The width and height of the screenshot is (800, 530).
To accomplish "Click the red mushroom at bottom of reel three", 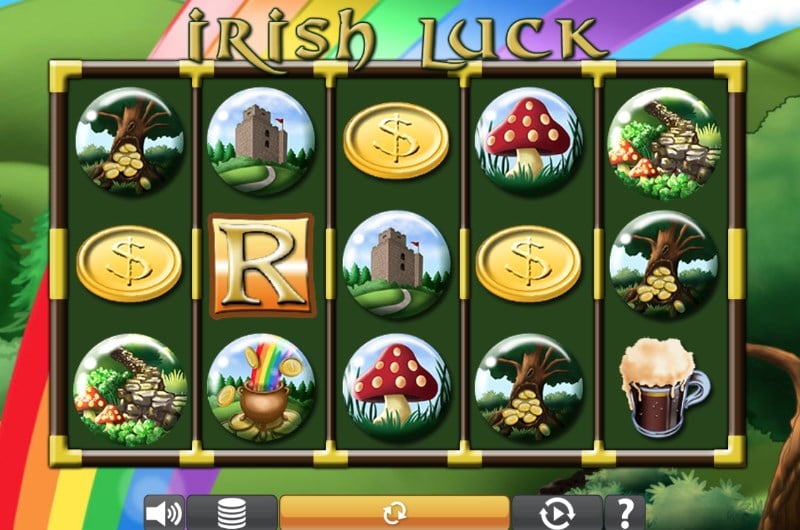I will (x=396, y=388).
